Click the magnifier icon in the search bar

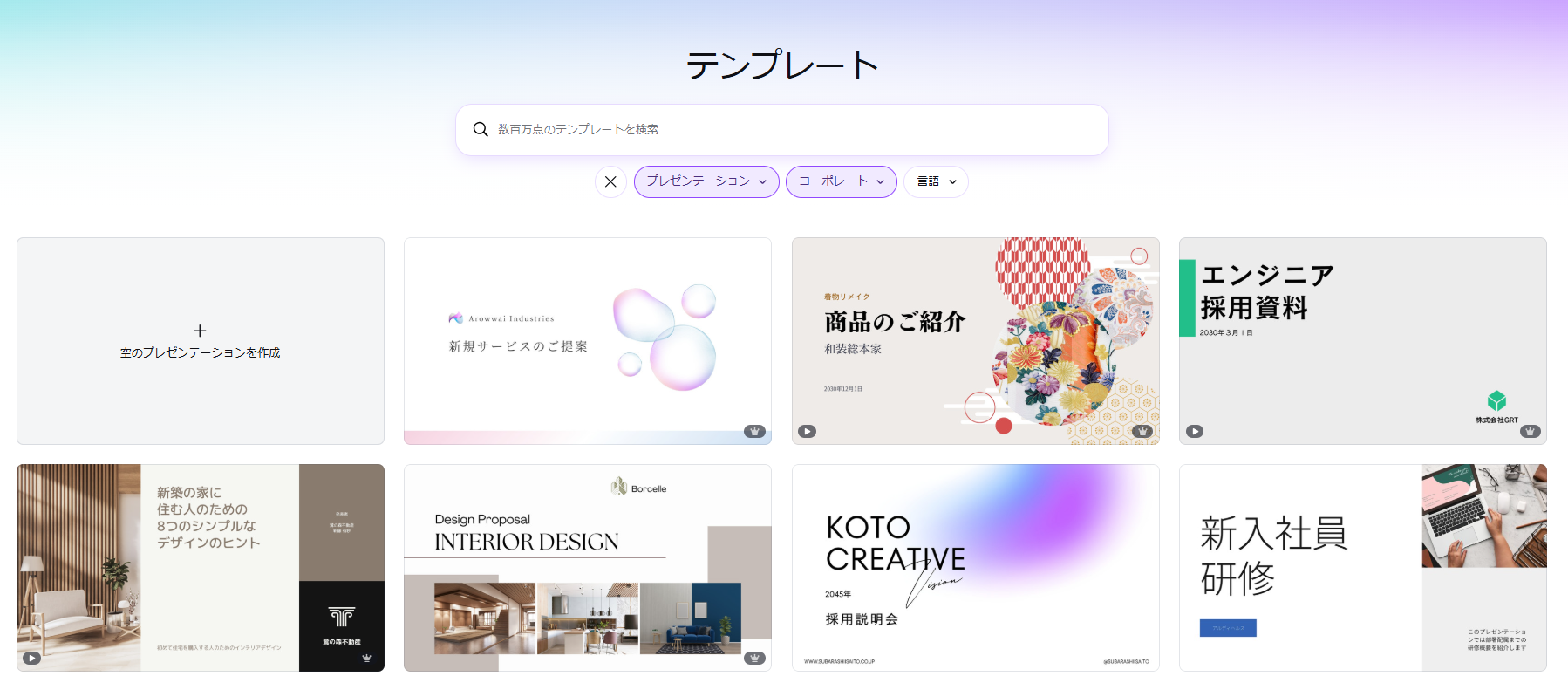coord(481,129)
